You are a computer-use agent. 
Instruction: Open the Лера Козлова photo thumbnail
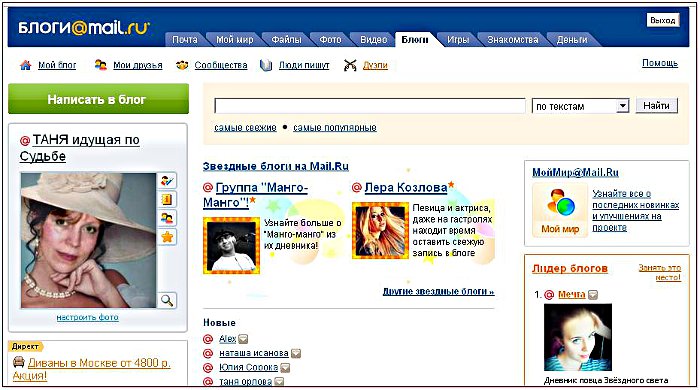tap(380, 230)
